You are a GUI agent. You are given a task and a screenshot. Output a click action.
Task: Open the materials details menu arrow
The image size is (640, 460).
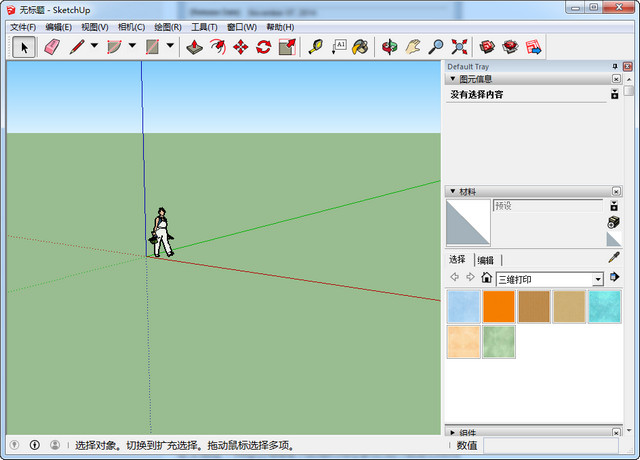pyautogui.click(x=614, y=277)
